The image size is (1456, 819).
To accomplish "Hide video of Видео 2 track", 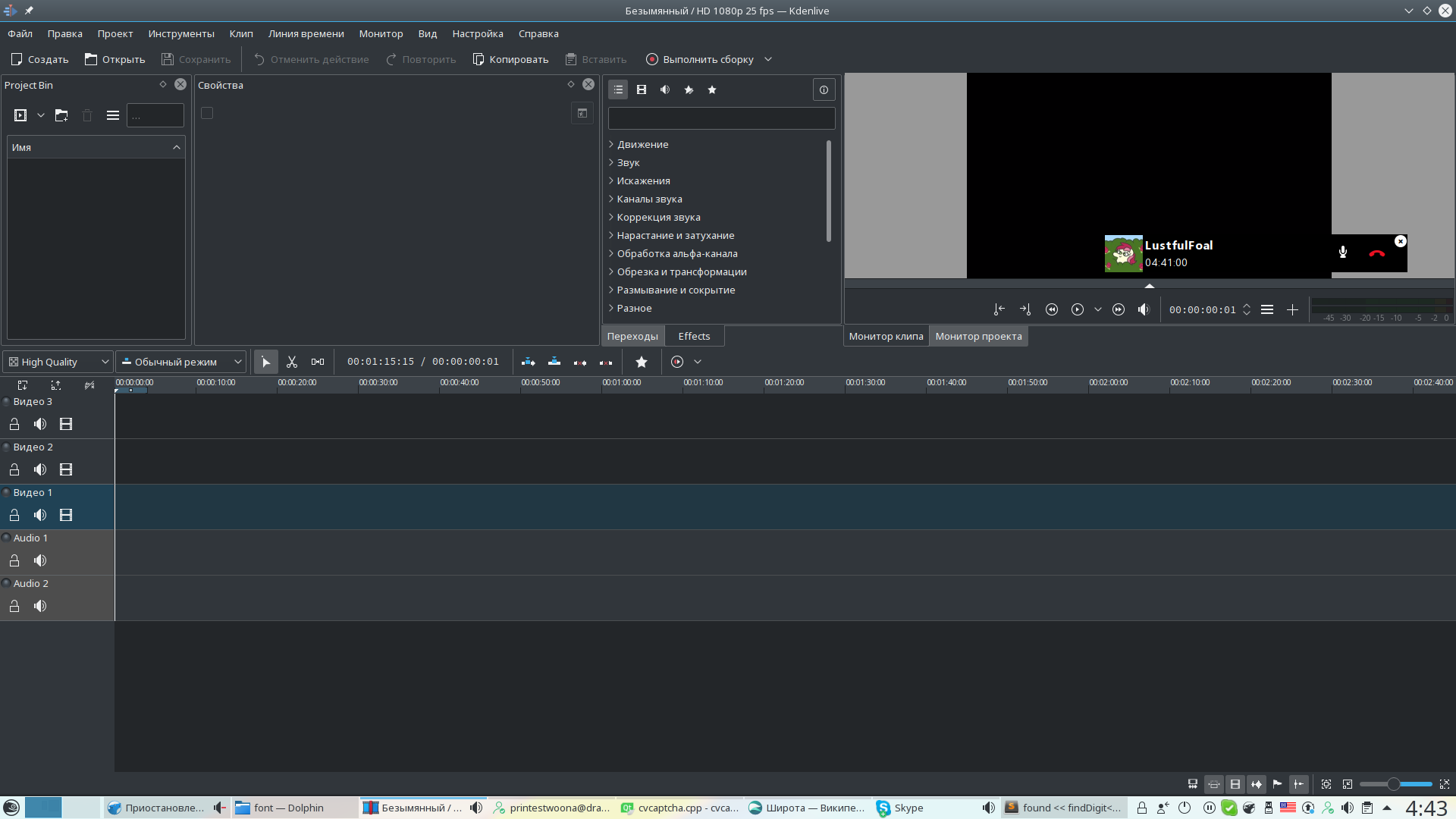I will tap(66, 469).
